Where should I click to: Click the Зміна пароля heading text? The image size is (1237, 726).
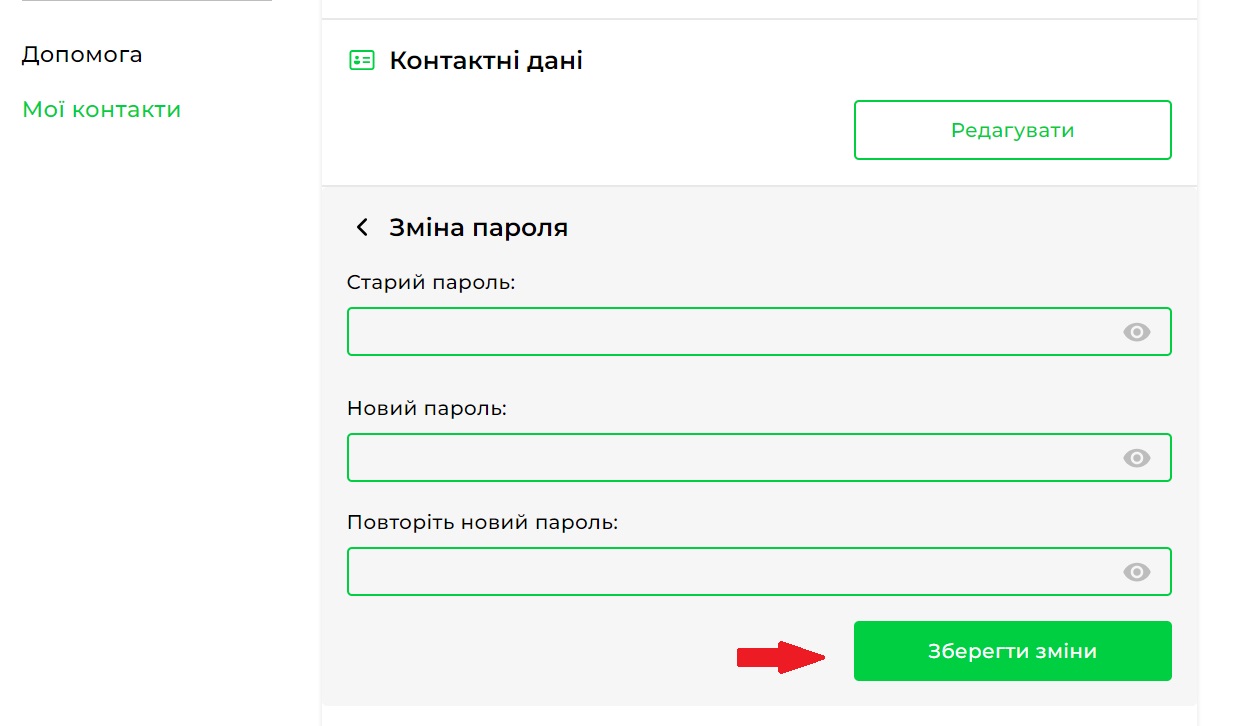pos(478,228)
